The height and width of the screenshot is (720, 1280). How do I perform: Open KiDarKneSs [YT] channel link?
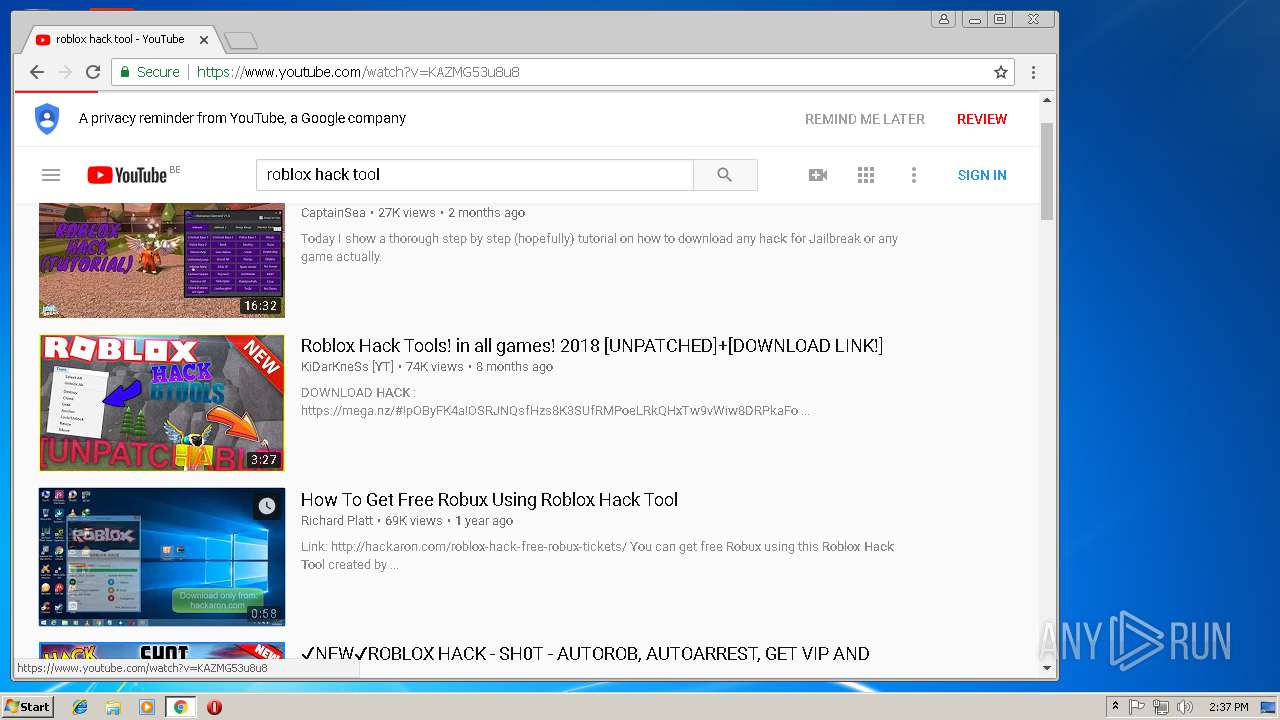(x=347, y=367)
